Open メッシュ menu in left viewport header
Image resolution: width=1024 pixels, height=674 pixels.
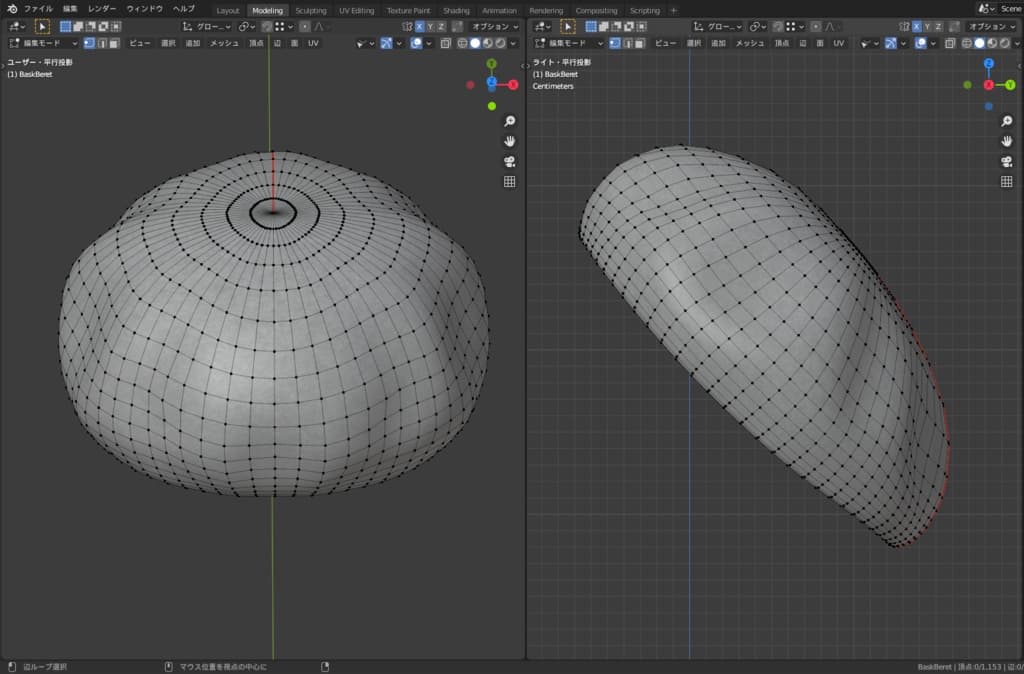(224, 43)
